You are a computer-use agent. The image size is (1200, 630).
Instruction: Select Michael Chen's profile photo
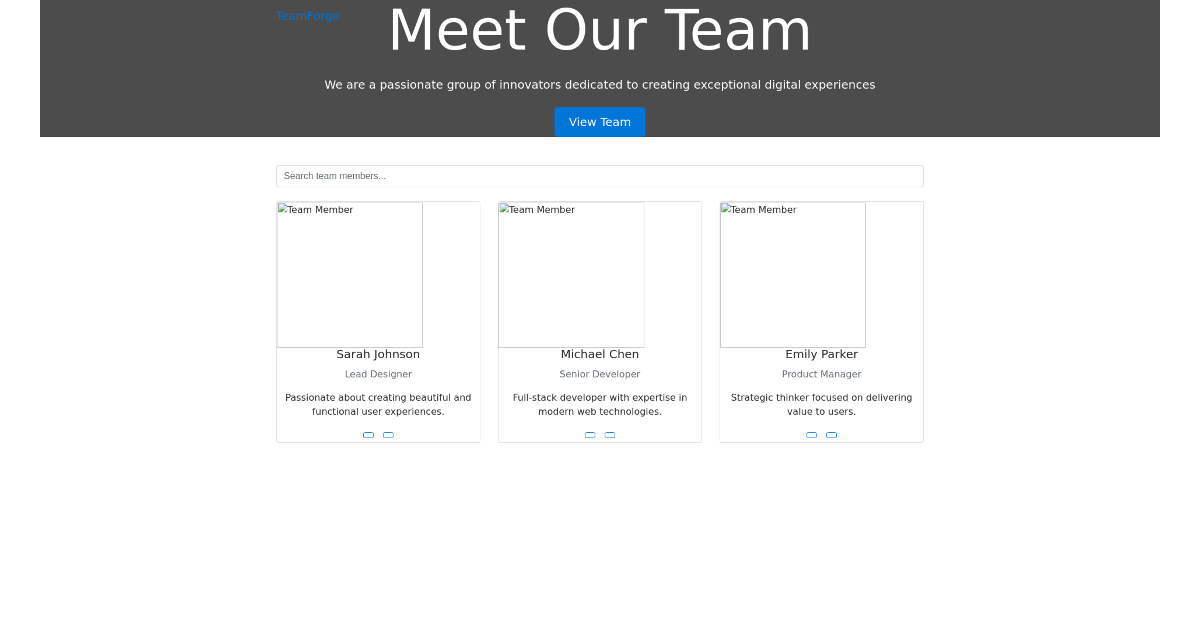(x=571, y=275)
